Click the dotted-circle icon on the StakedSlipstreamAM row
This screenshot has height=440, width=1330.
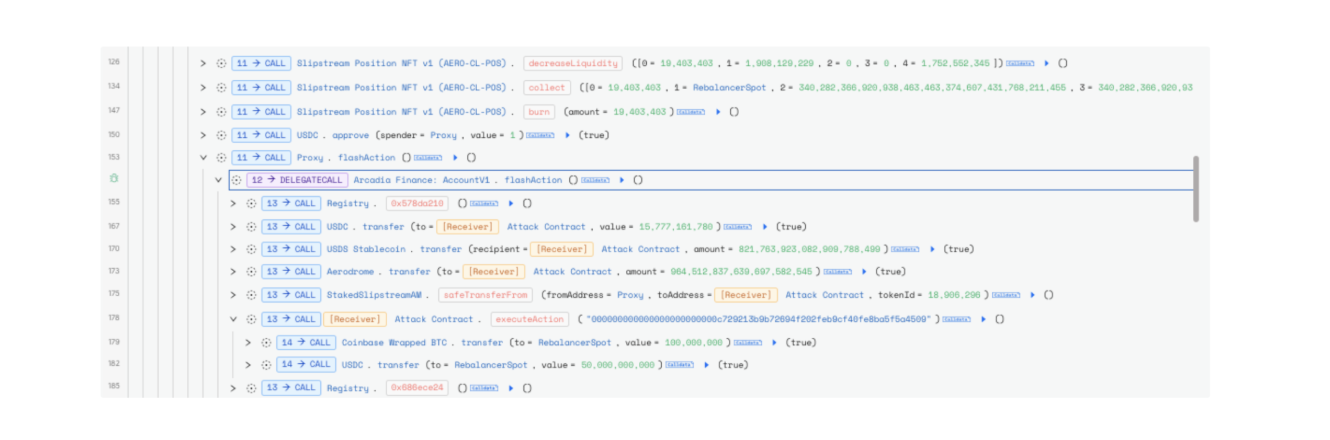point(252,295)
